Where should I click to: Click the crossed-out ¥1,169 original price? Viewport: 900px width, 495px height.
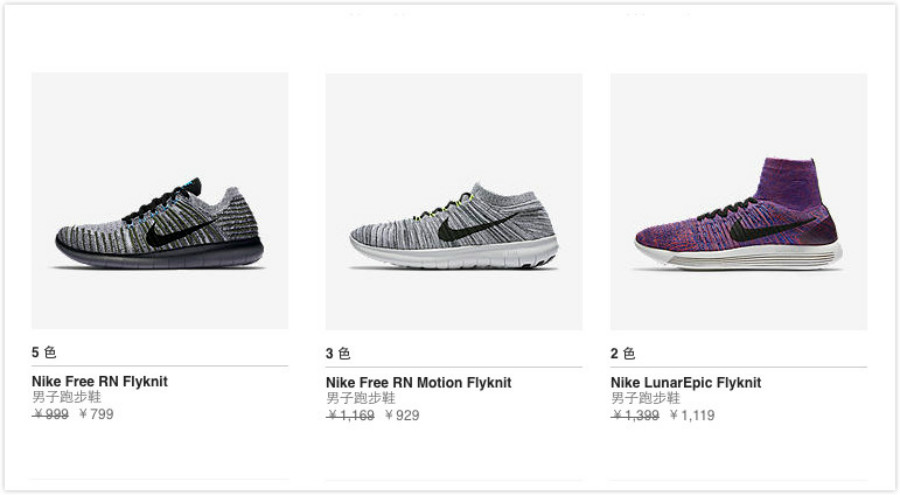pyautogui.click(x=350, y=415)
